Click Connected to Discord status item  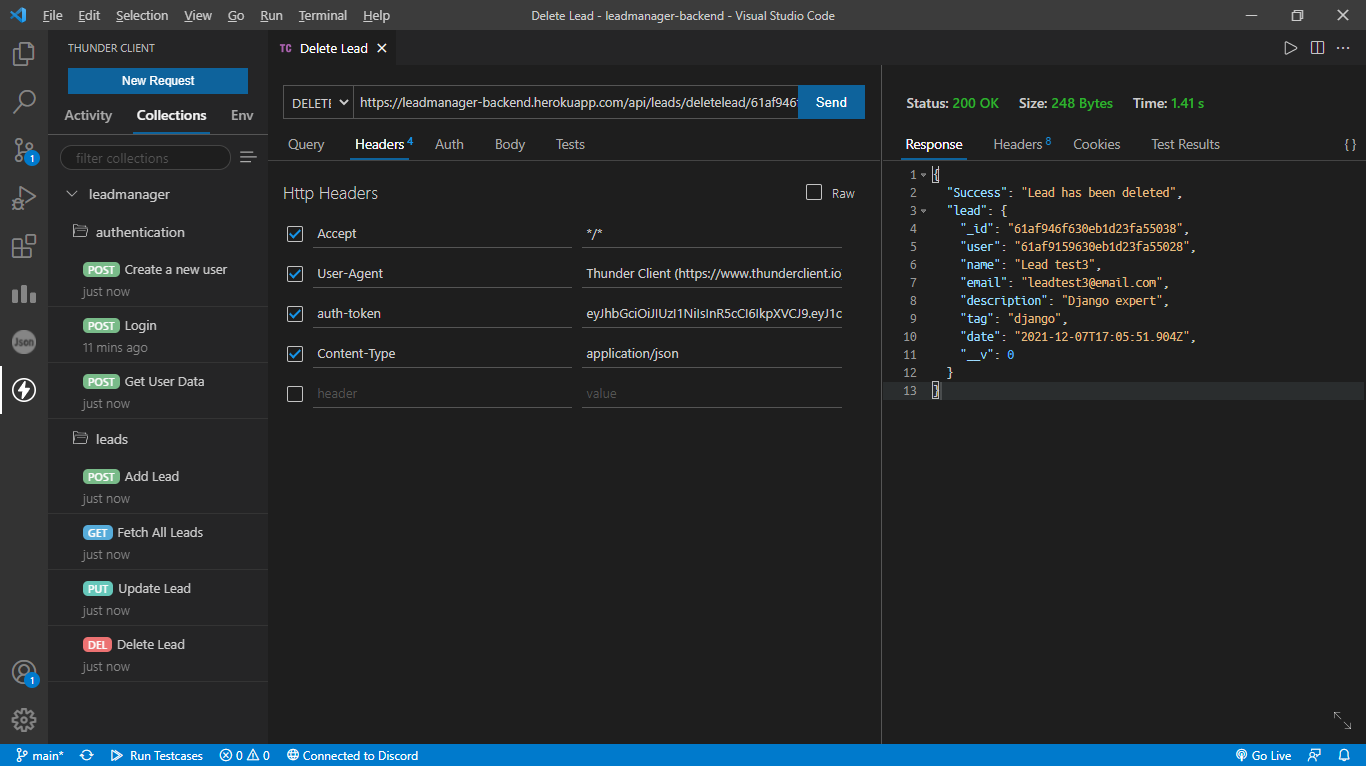pyautogui.click(x=352, y=756)
